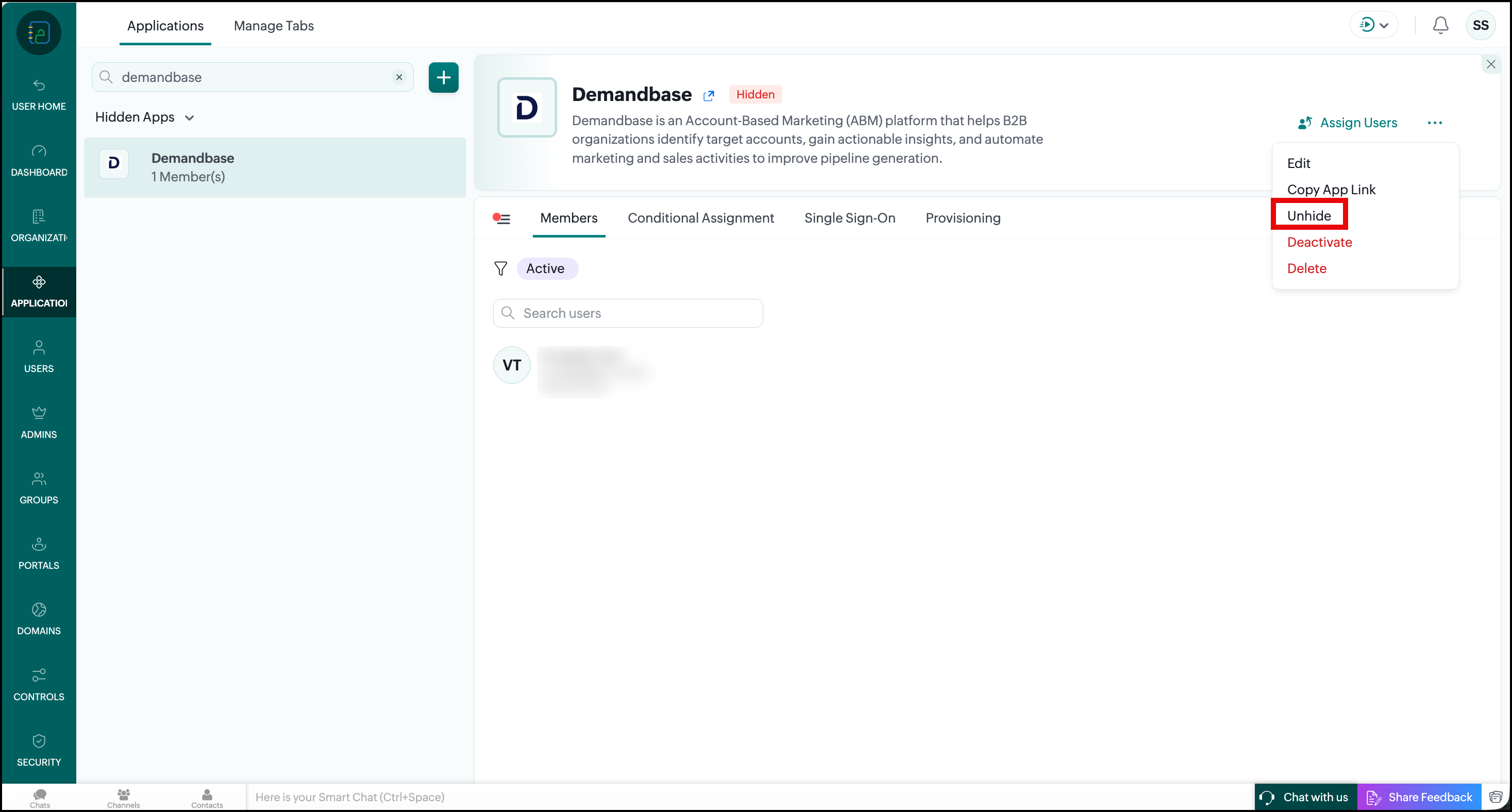
Task: Click the Chat with us button
Action: [1305, 797]
